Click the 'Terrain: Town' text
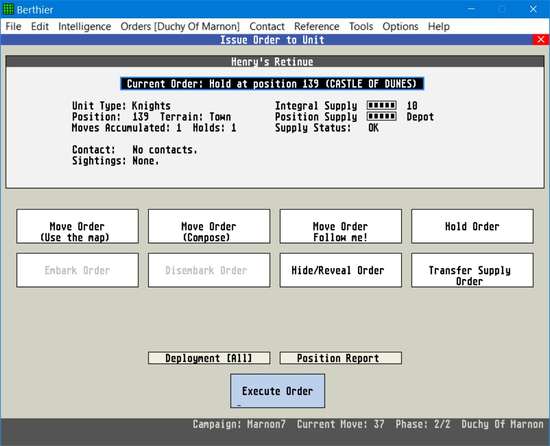550x446 pixels. (195, 117)
